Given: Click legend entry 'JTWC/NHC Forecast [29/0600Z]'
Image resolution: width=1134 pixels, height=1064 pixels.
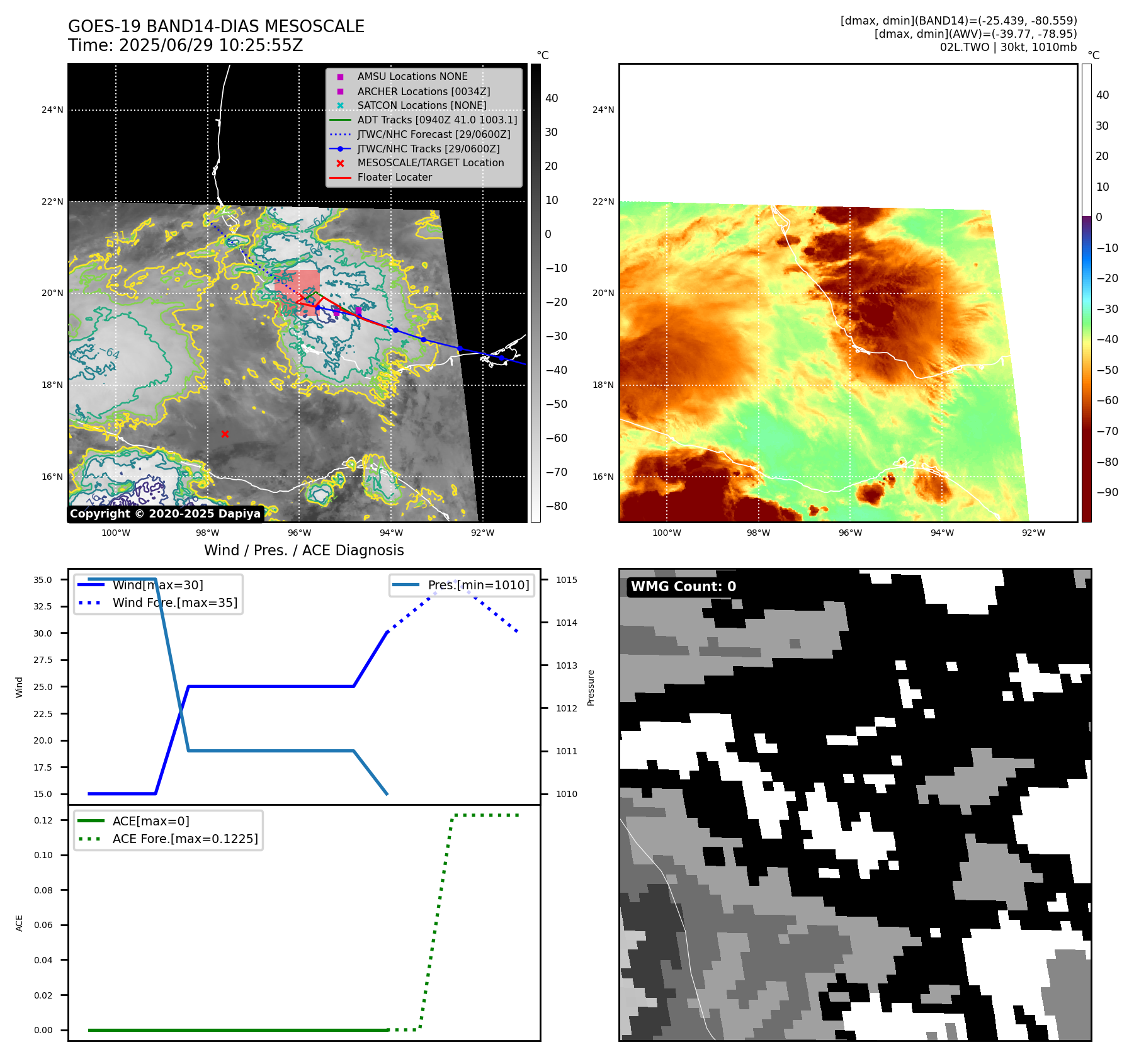Looking at the screenshot, I should (x=434, y=134).
